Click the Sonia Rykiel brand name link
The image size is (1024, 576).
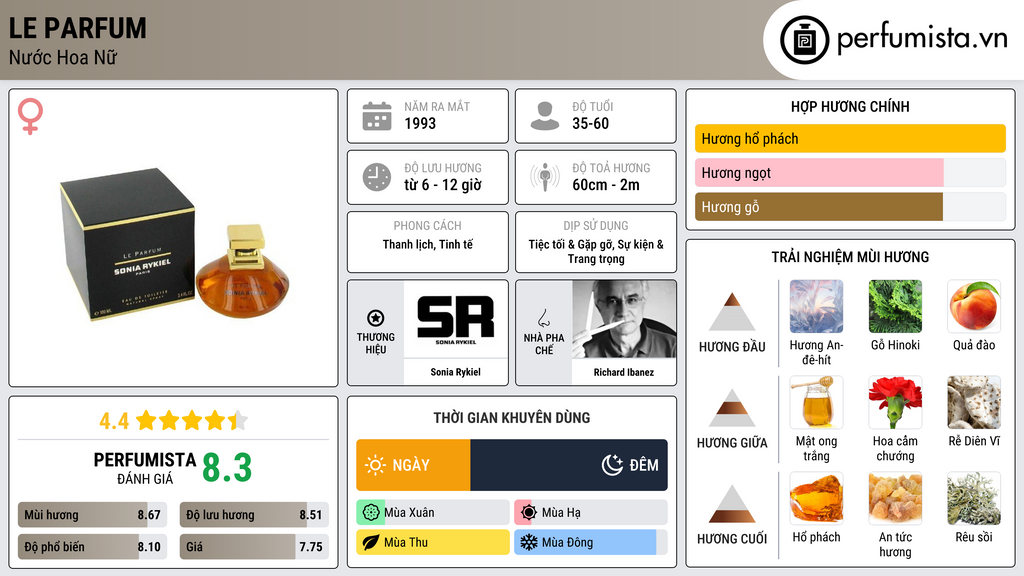click(x=455, y=372)
